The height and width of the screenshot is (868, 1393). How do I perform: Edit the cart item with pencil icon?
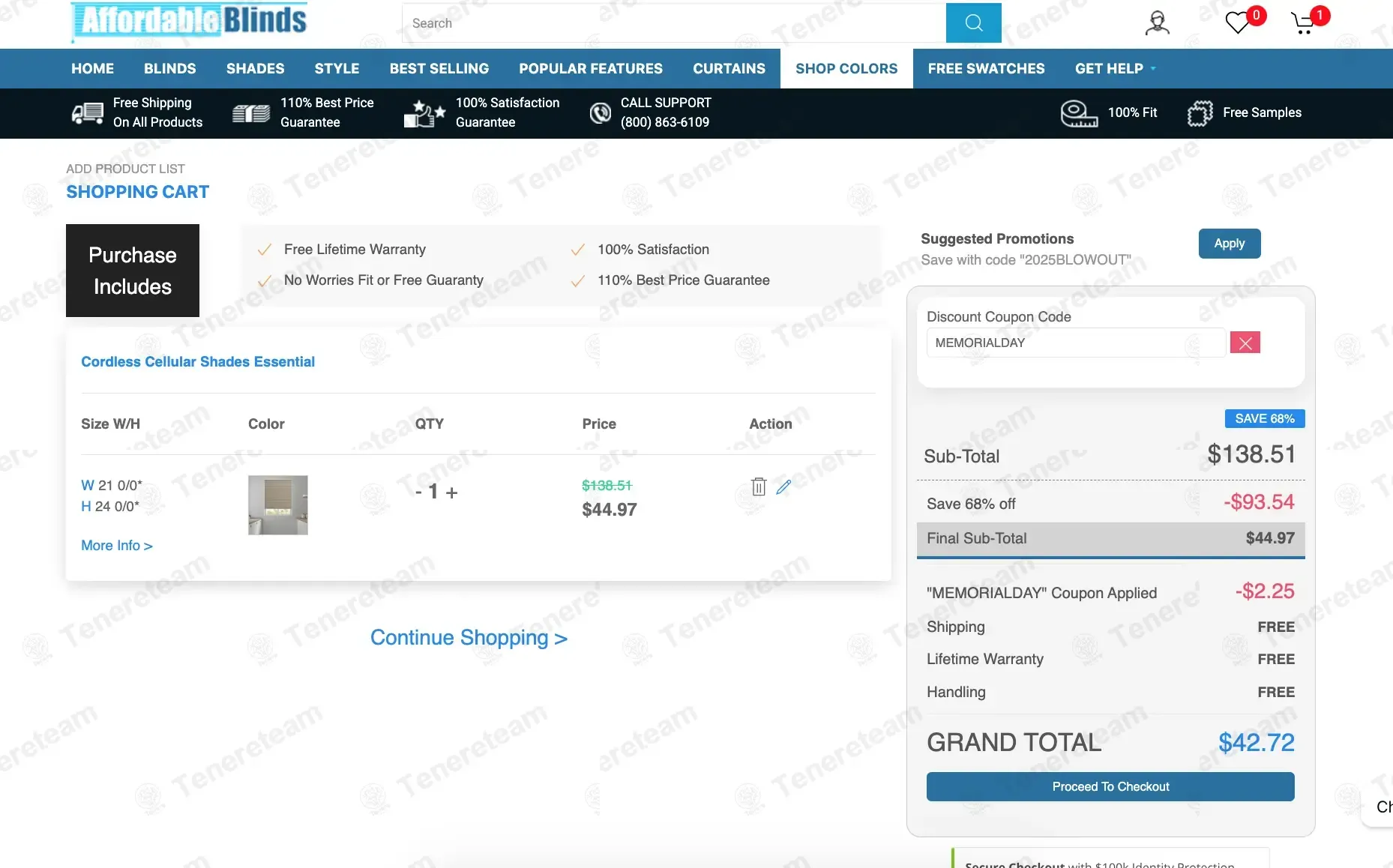[783, 487]
